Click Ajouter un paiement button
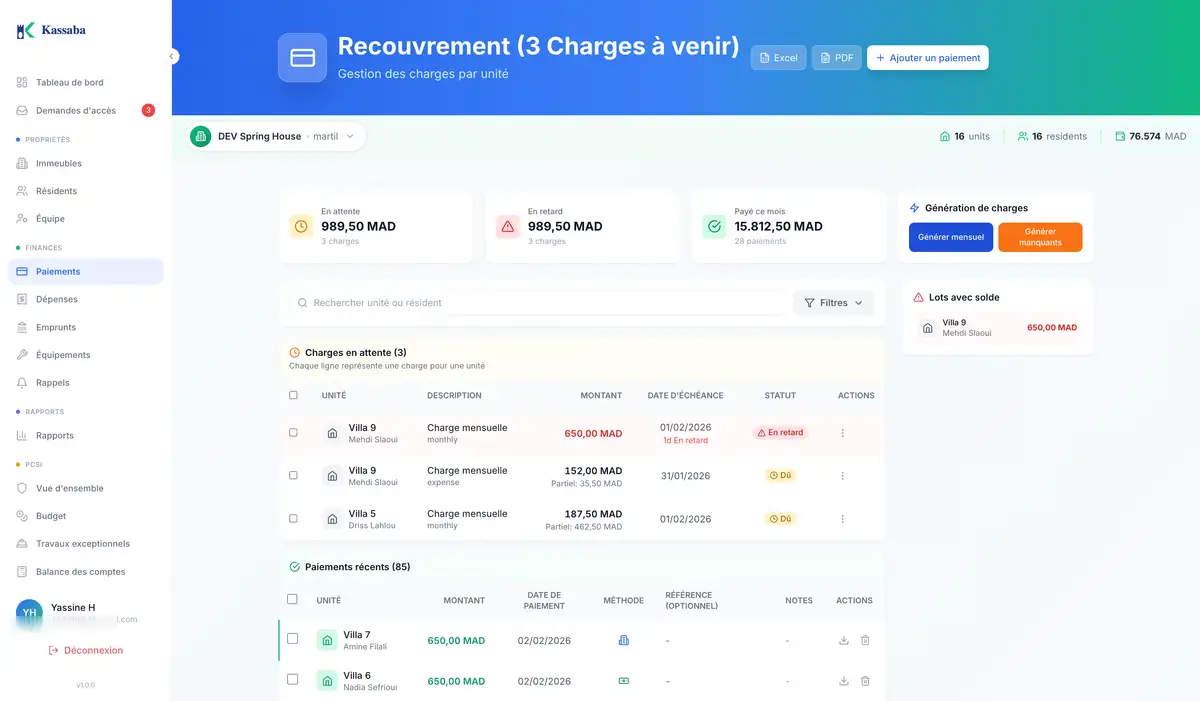 928,58
